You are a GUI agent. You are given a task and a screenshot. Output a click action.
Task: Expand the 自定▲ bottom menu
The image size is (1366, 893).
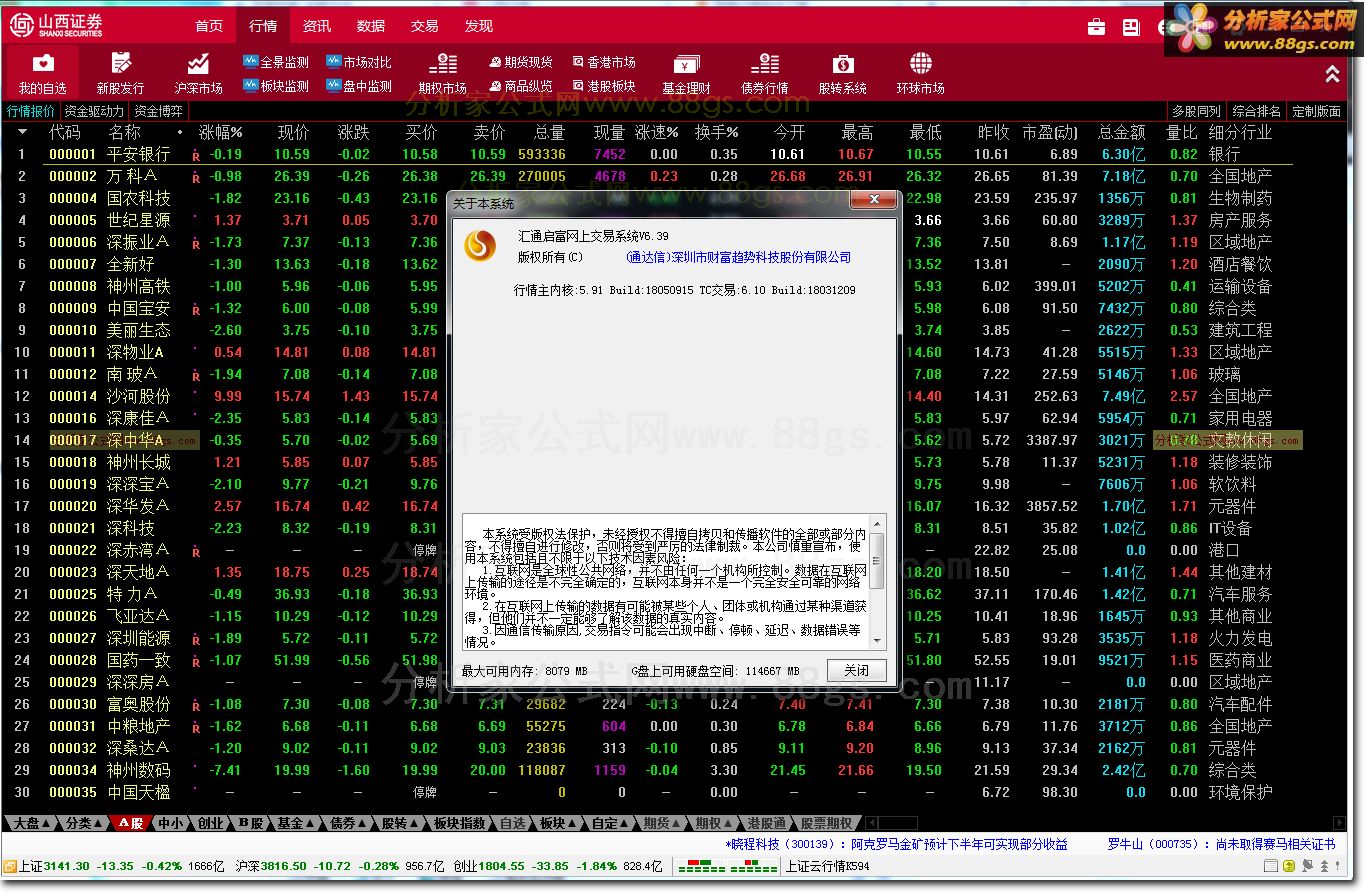click(611, 823)
